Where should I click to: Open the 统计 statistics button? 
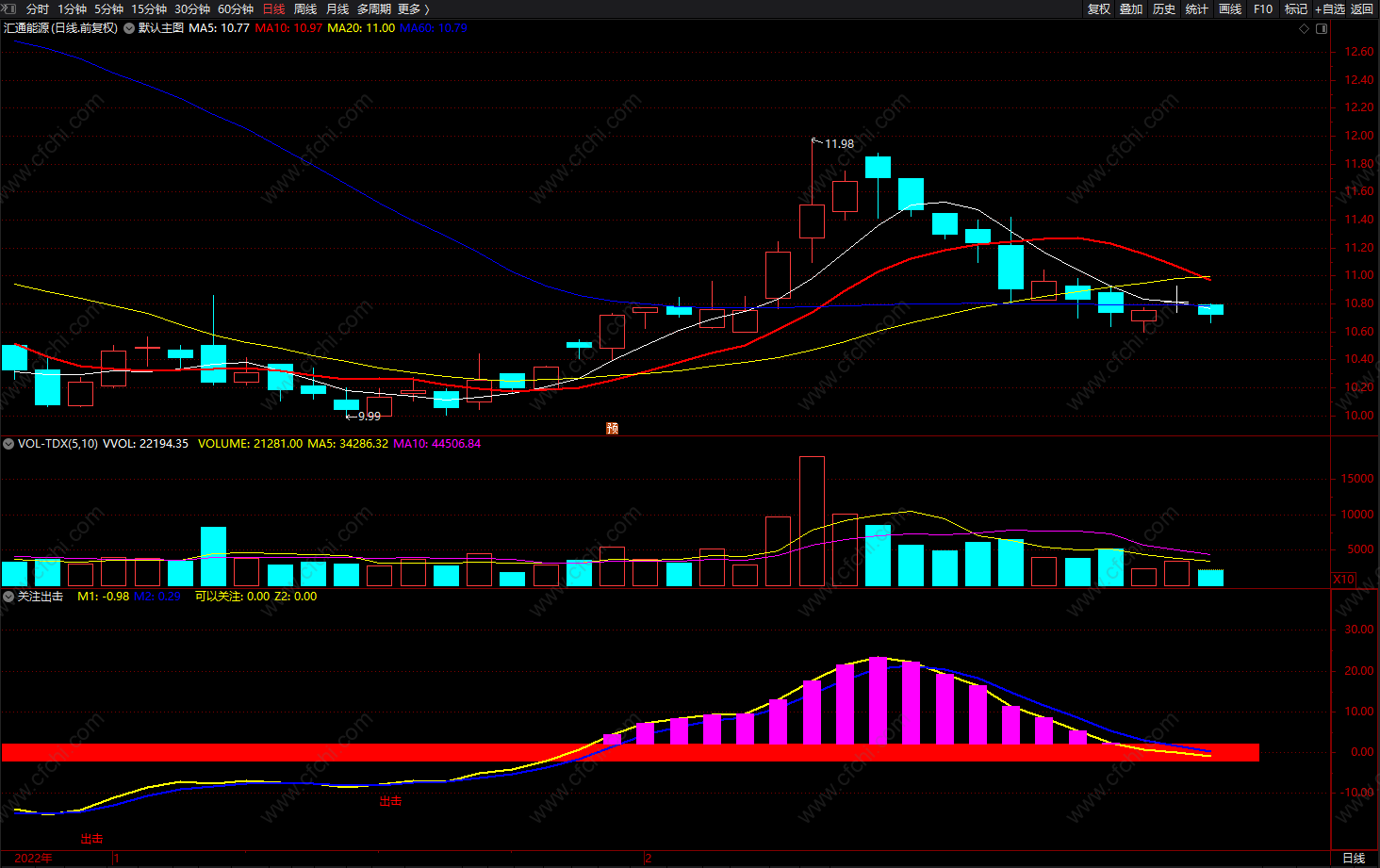[1197, 8]
